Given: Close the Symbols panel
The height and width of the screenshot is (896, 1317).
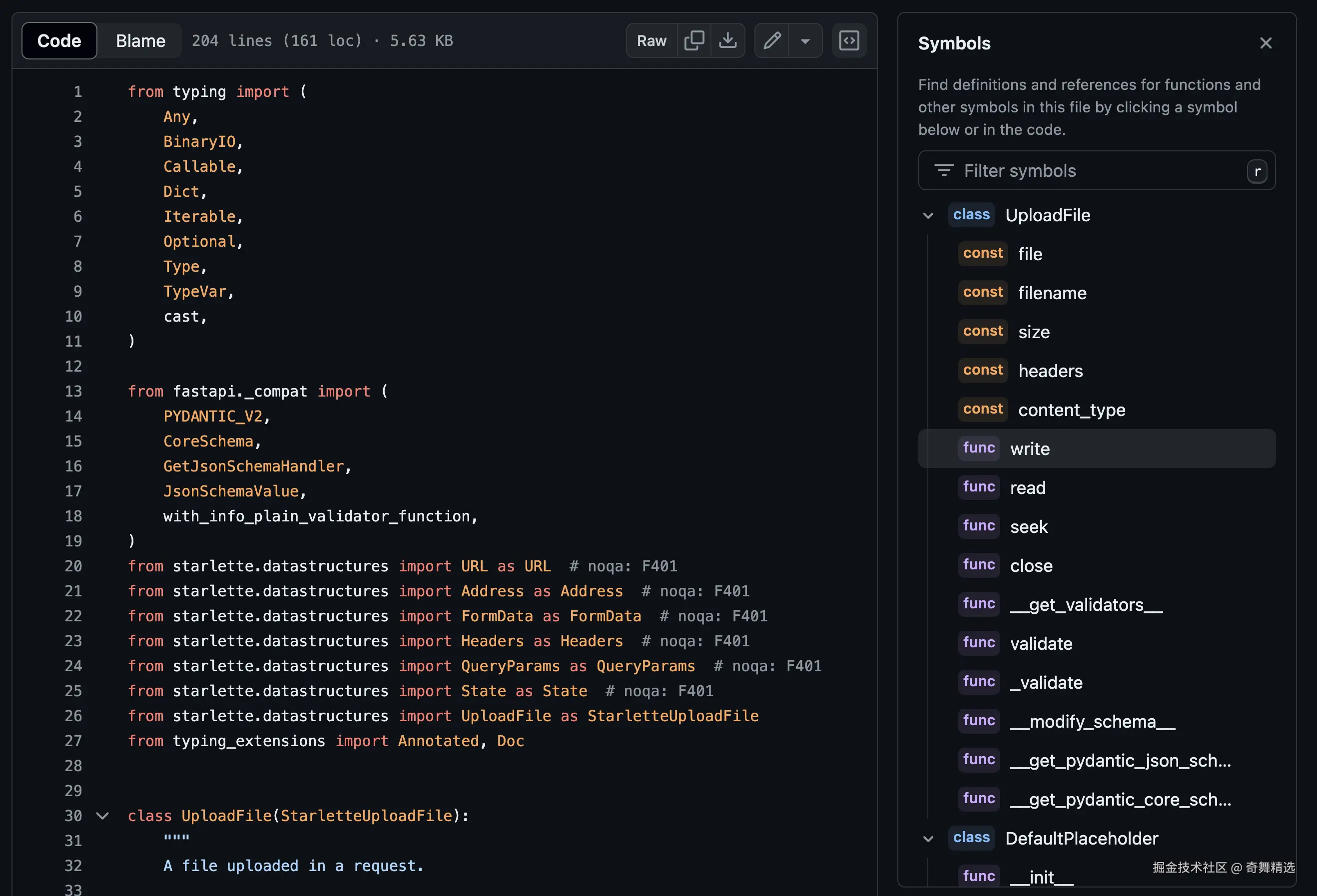Looking at the screenshot, I should tap(1266, 43).
